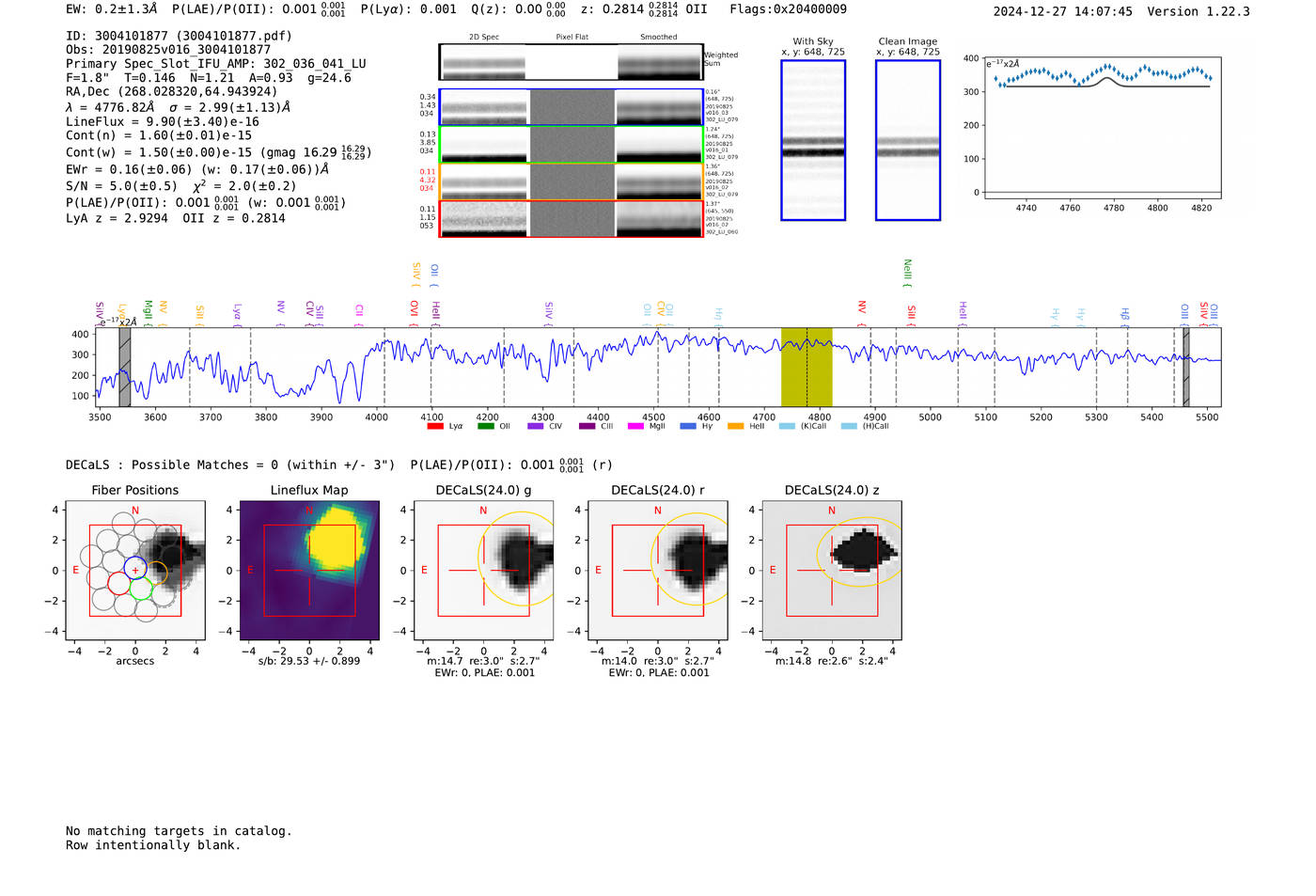Click the green OII legend swatch
This screenshot has height=896, width=1316.
pyautogui.click(x=485, y=426)
